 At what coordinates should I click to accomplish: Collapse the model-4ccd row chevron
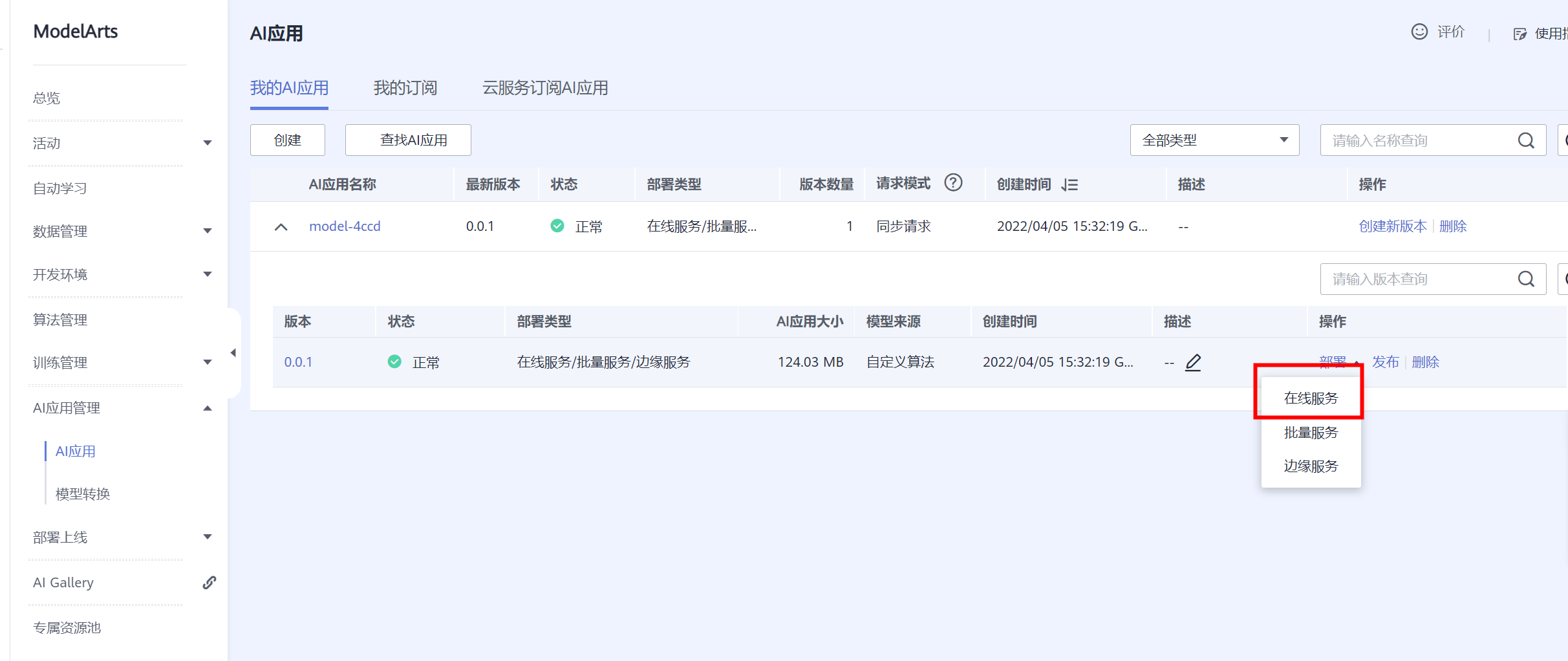click(281, 226)
